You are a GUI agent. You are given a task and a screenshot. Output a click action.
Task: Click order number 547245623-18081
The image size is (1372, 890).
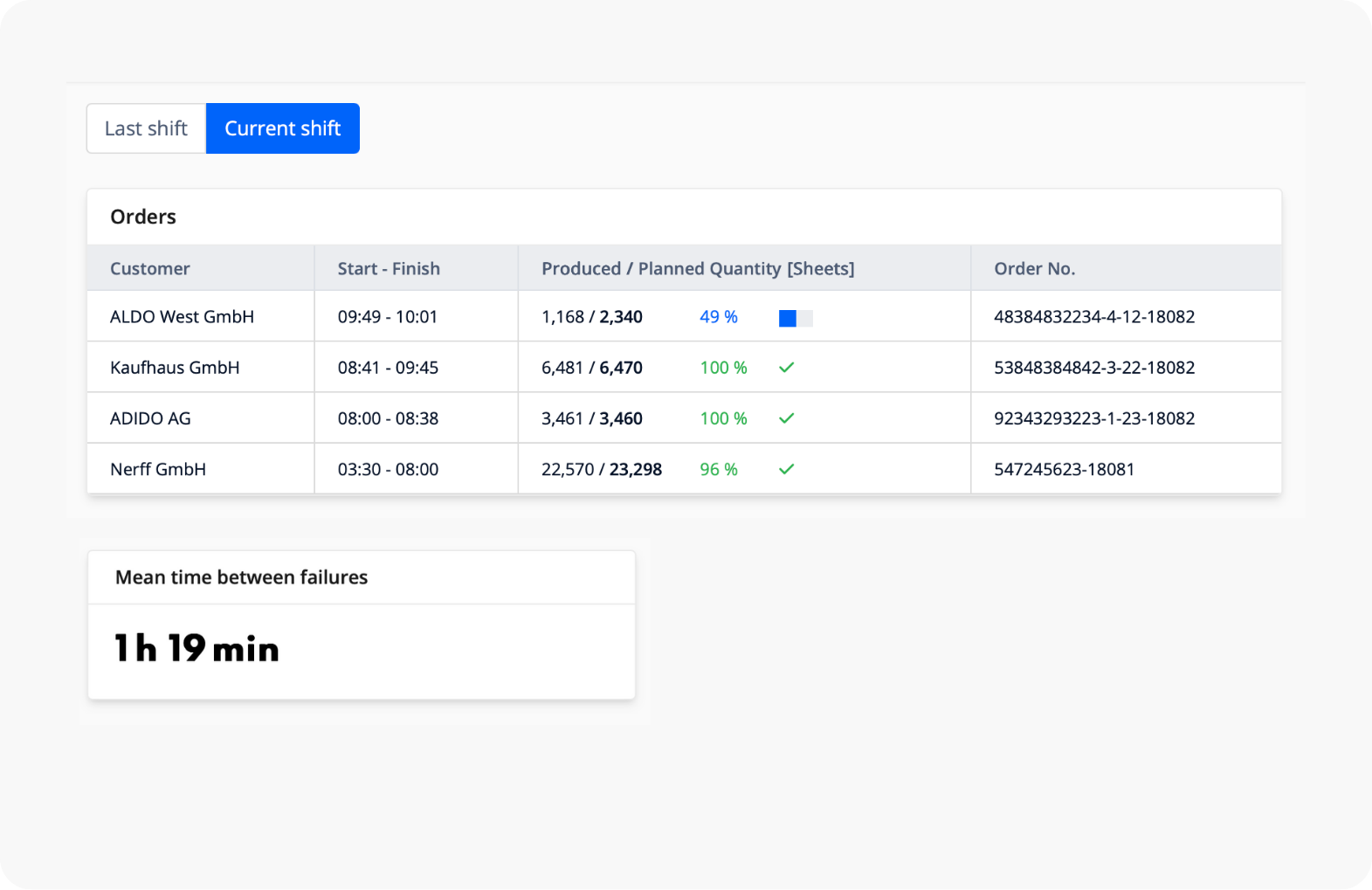(1064, 469)
